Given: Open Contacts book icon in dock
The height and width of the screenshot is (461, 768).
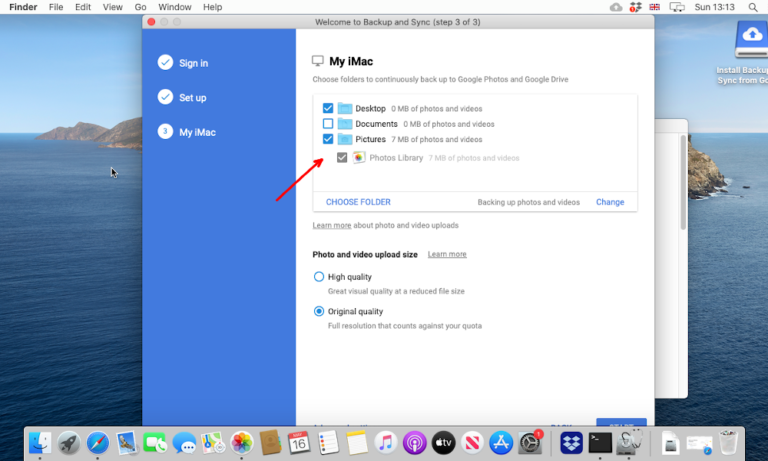Looking at the screenshot, I should click(270, 443).
